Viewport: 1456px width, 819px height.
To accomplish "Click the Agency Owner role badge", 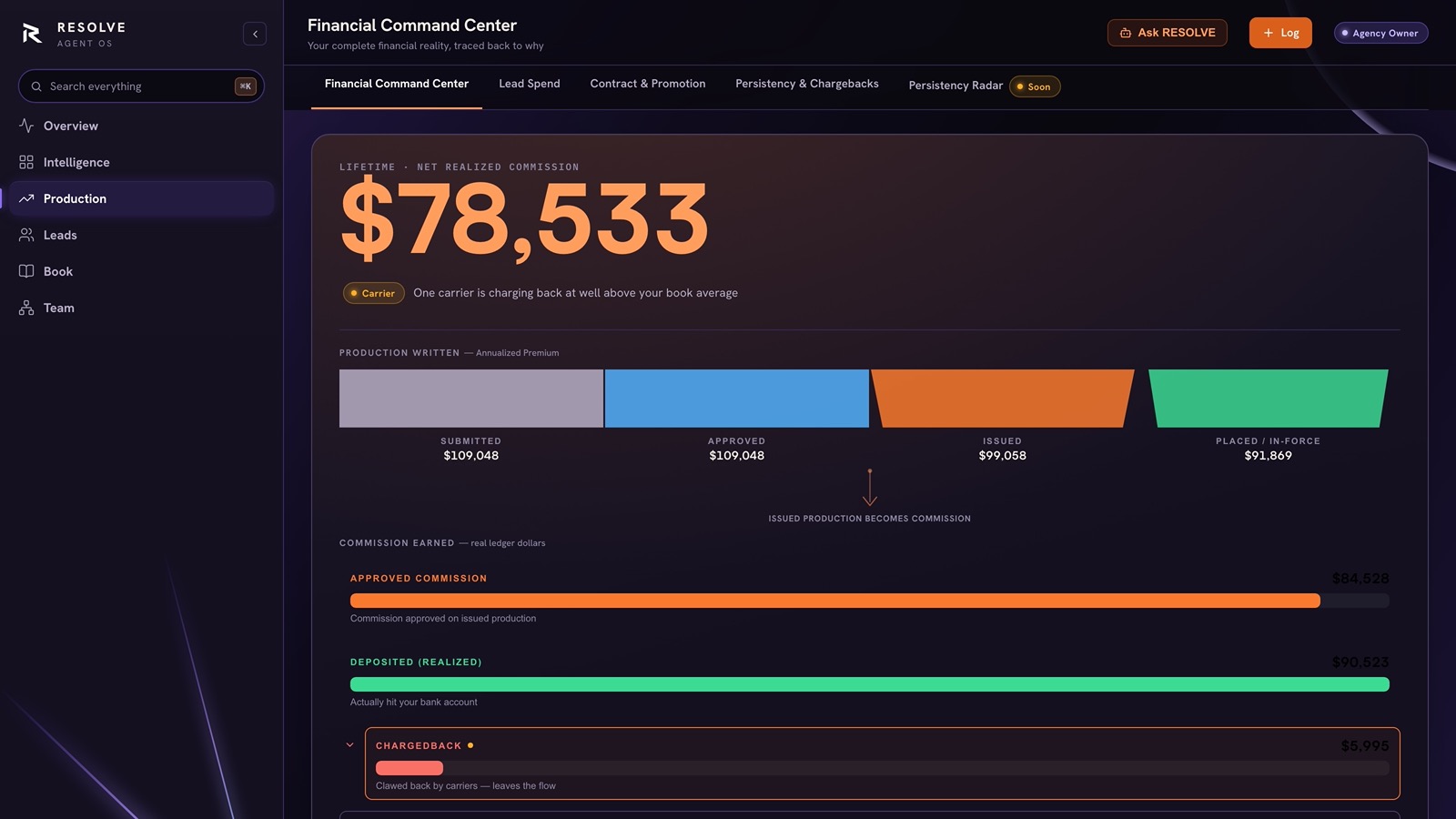I will pos(1381,33).
